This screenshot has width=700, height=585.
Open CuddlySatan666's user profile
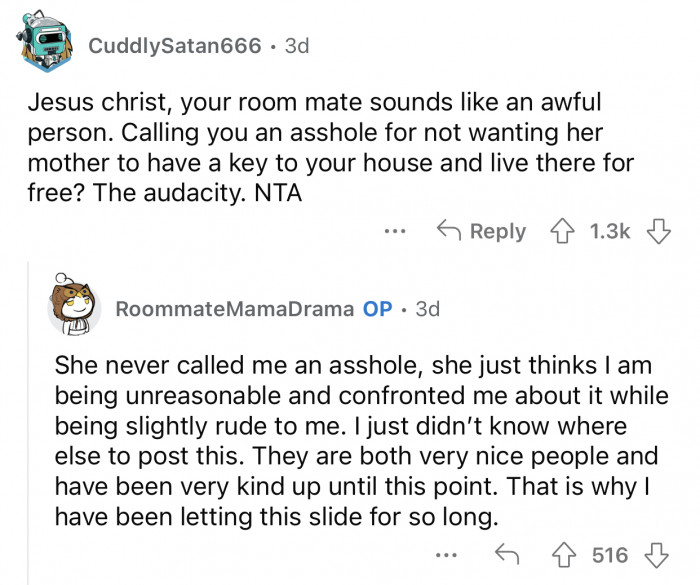pyautogui.click(x=175, y=47)
